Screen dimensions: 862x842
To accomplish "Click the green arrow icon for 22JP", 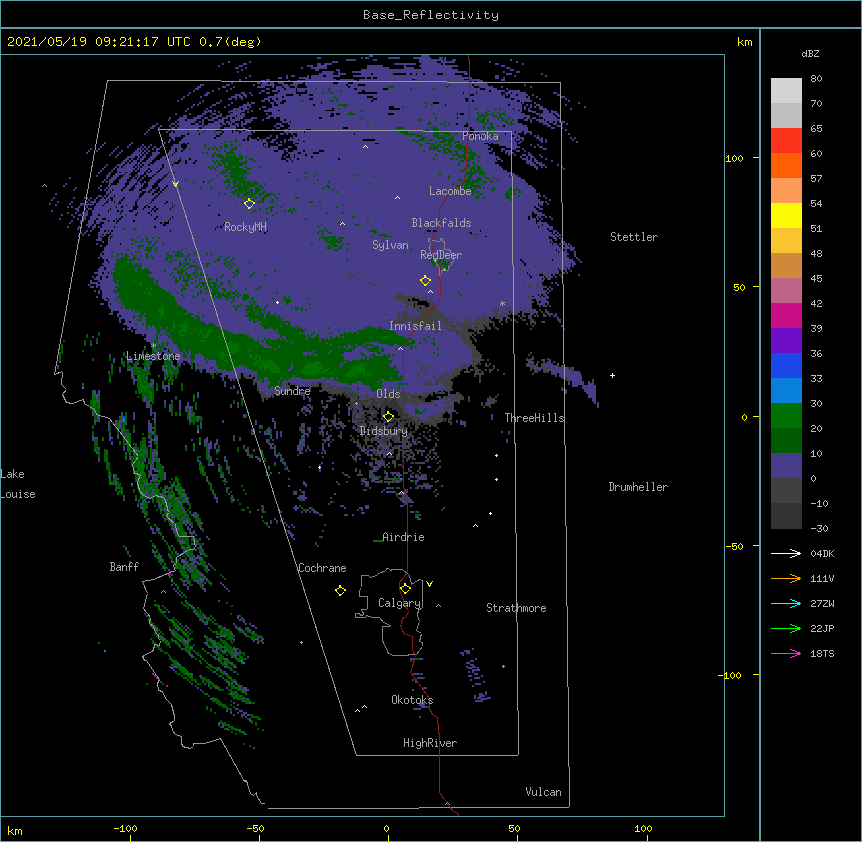I will [x=786, y=628].
